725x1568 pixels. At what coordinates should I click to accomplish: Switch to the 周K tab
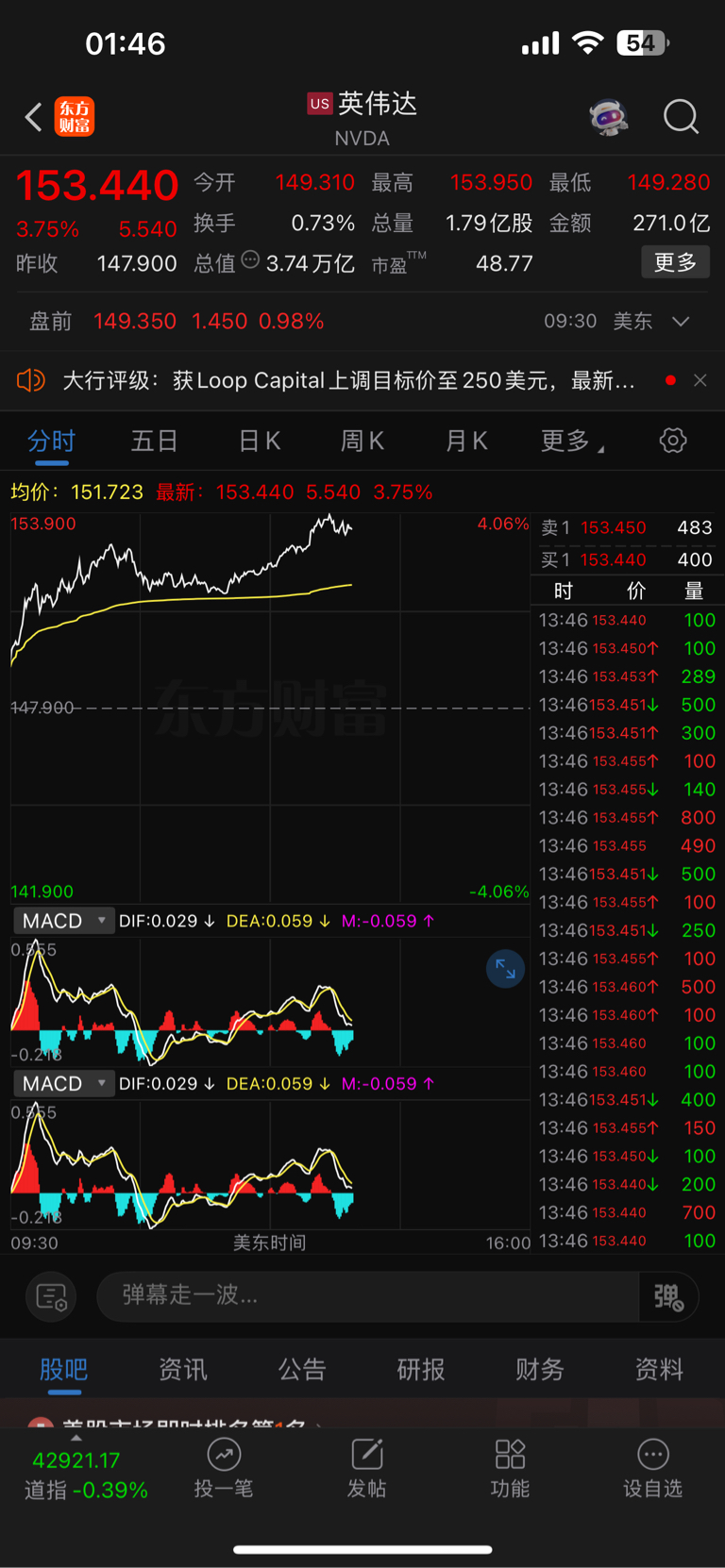coord(362,441)
